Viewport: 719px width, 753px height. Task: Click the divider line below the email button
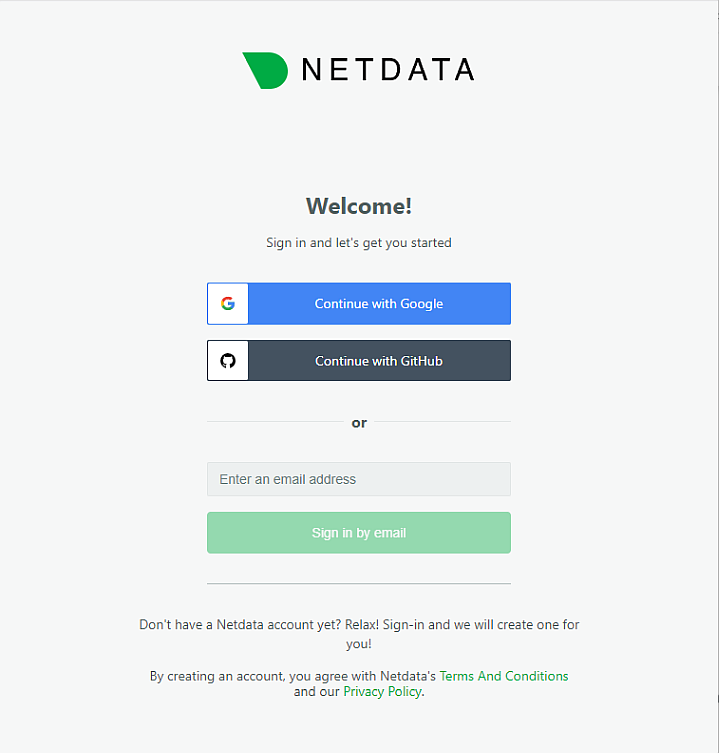click(x=359, y=583)
